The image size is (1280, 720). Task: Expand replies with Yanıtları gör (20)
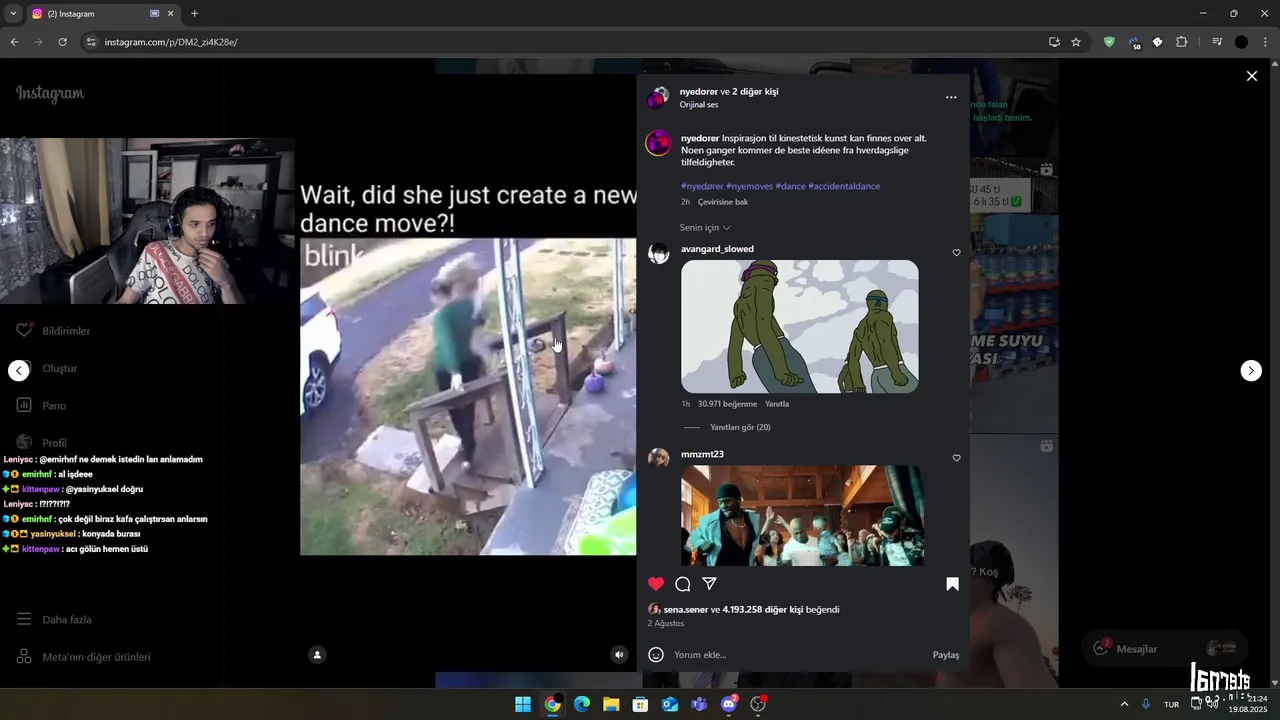(740, 427)
